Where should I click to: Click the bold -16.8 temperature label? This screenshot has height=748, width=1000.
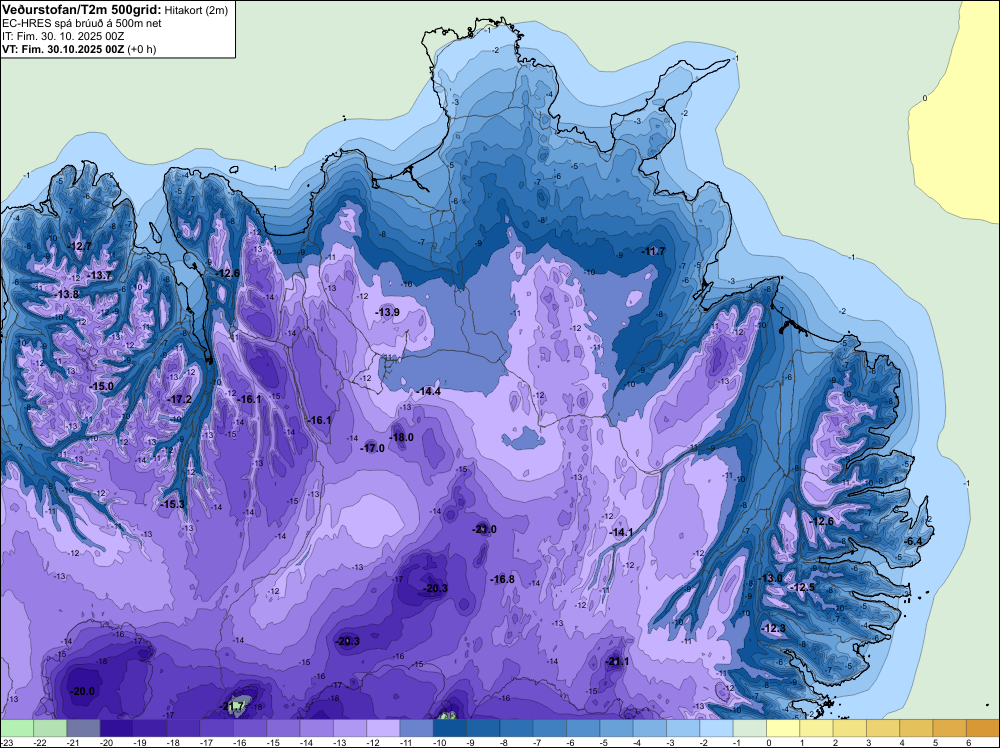pos(503,579)
